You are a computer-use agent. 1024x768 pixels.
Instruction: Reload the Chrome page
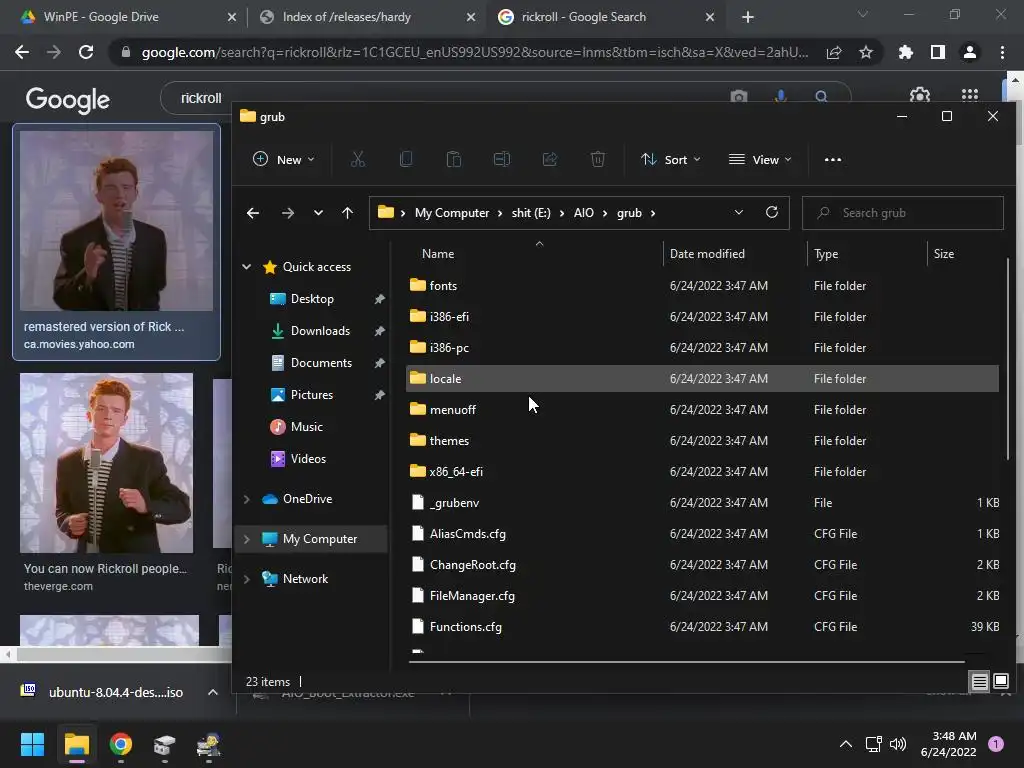tap(86, 52)
